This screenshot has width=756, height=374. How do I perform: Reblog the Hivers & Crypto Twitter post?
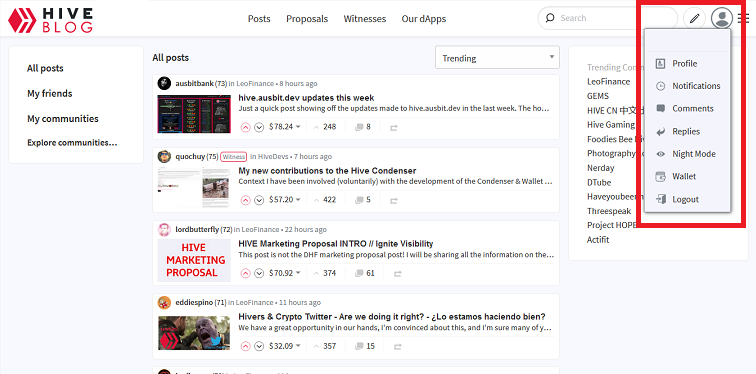point(398,347)
